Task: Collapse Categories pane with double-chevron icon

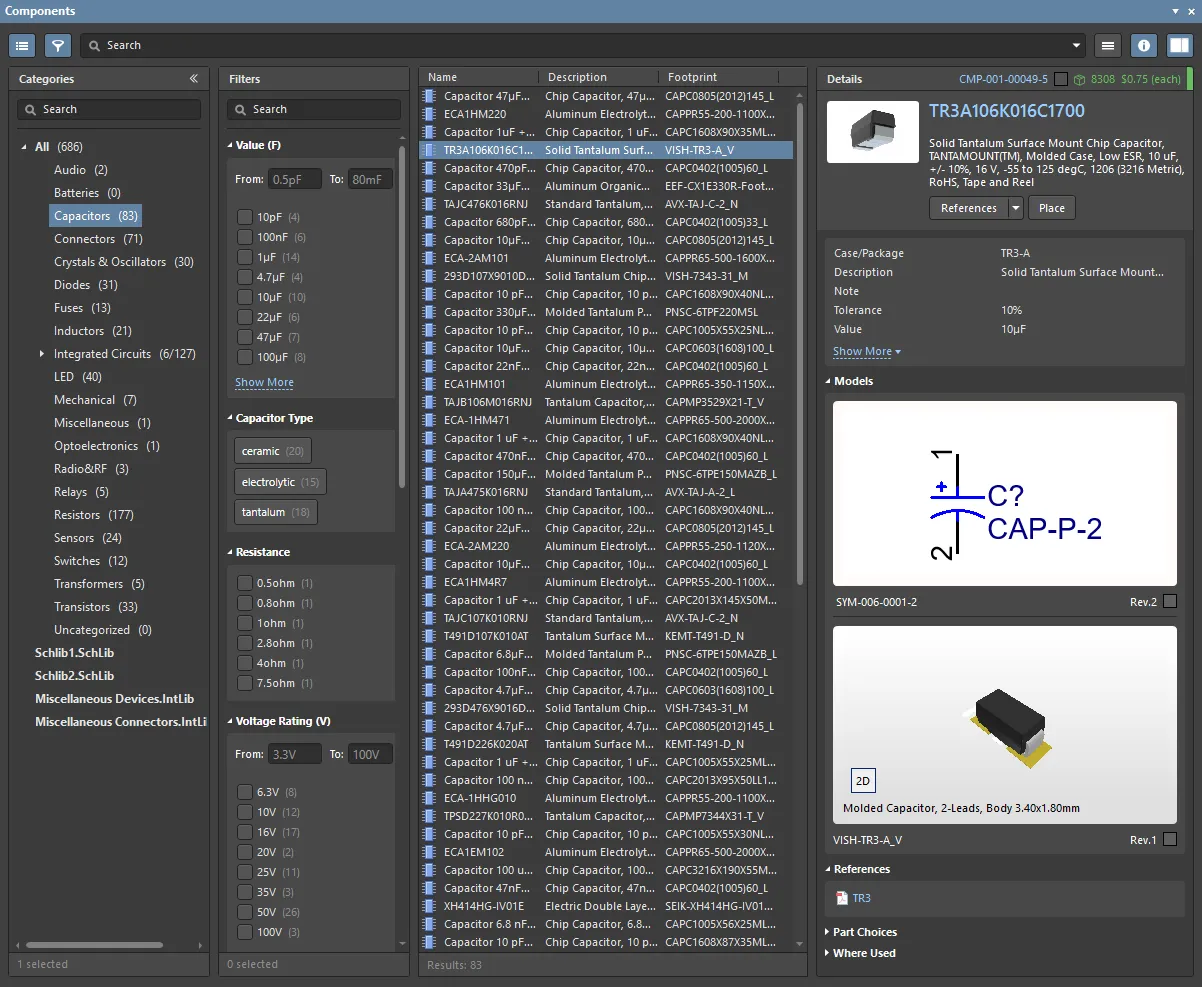Action: pyautogui.click(x=194, y=79)
